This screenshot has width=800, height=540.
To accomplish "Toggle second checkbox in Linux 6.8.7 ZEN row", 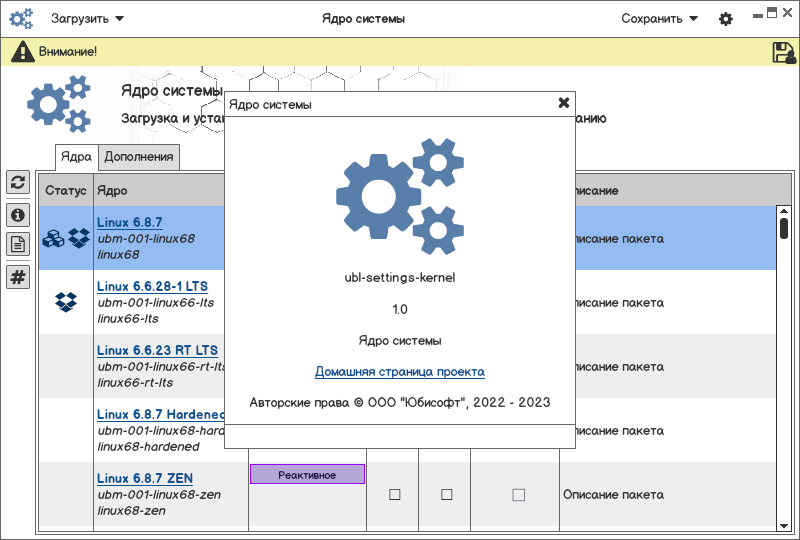I will (446, 495).
